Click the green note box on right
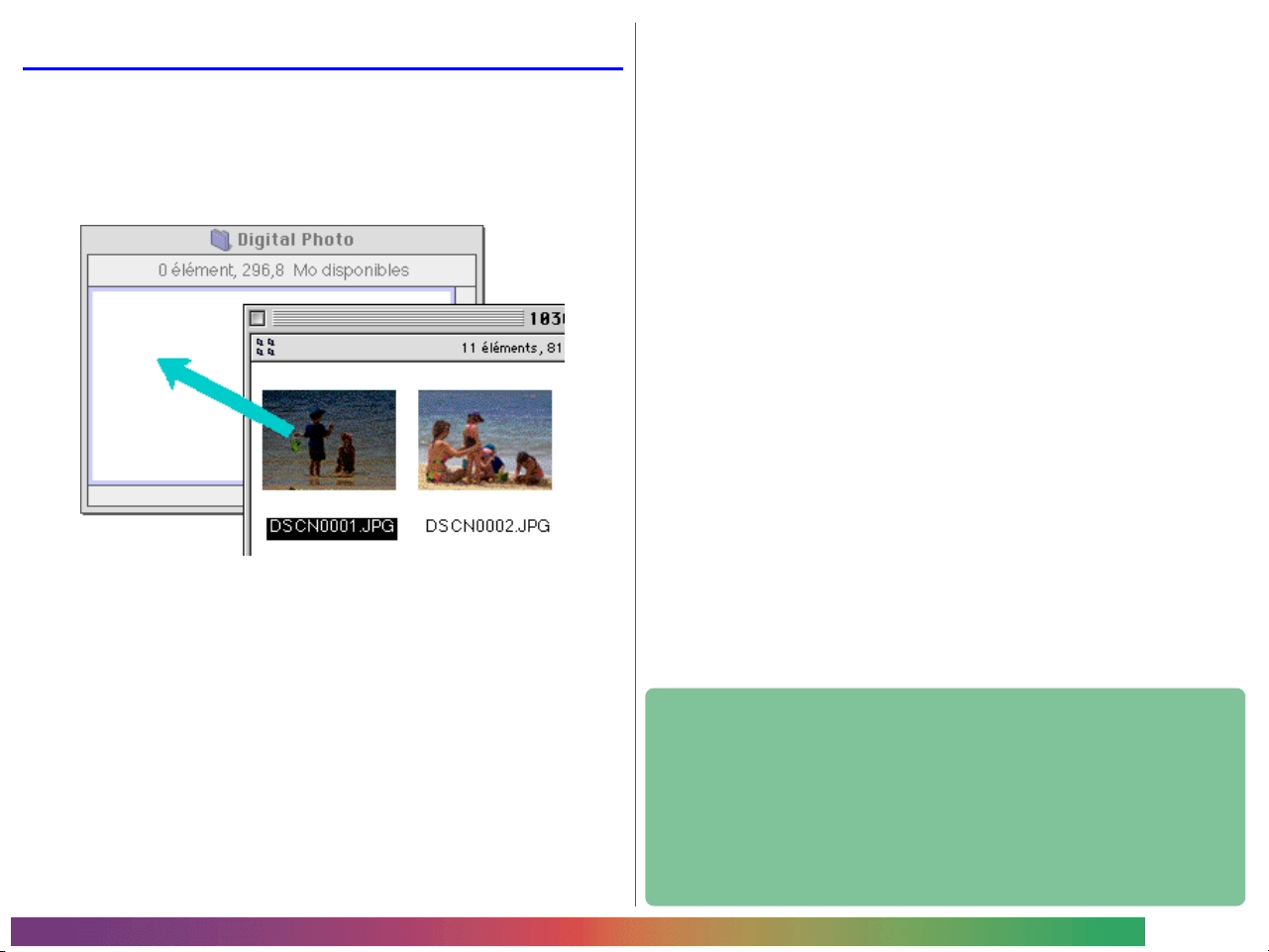The image size is (1269, 952). (944, 796)
